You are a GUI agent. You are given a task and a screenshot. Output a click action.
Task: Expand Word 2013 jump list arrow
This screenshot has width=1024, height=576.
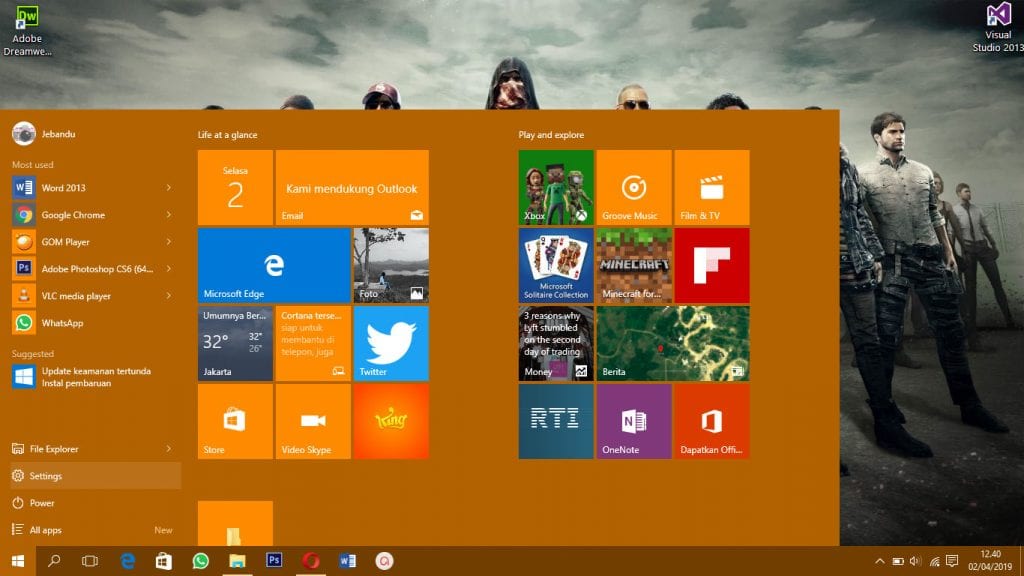[x=168, y=188]
